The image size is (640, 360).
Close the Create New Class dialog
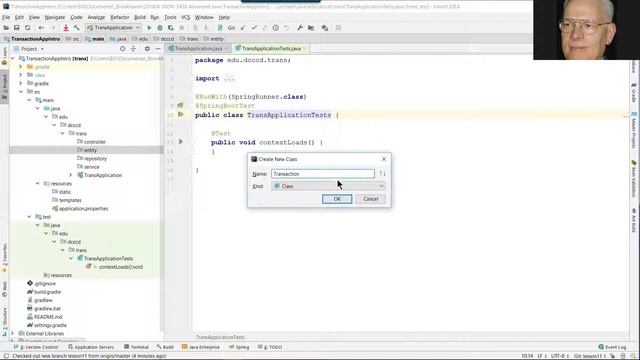[x=384, y=159]
